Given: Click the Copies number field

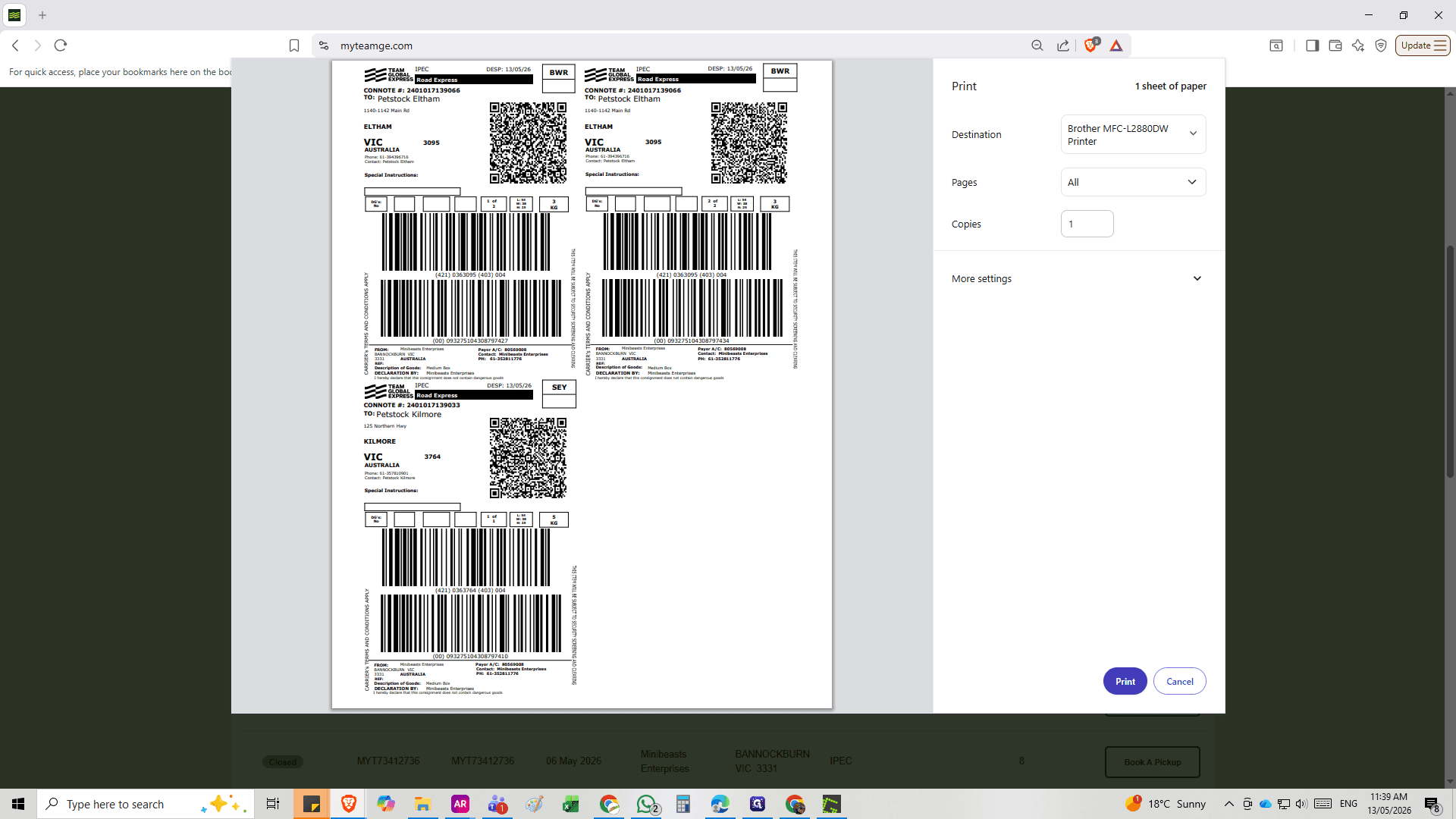Looking at the screenshot, I should (x=1087, y=224).
